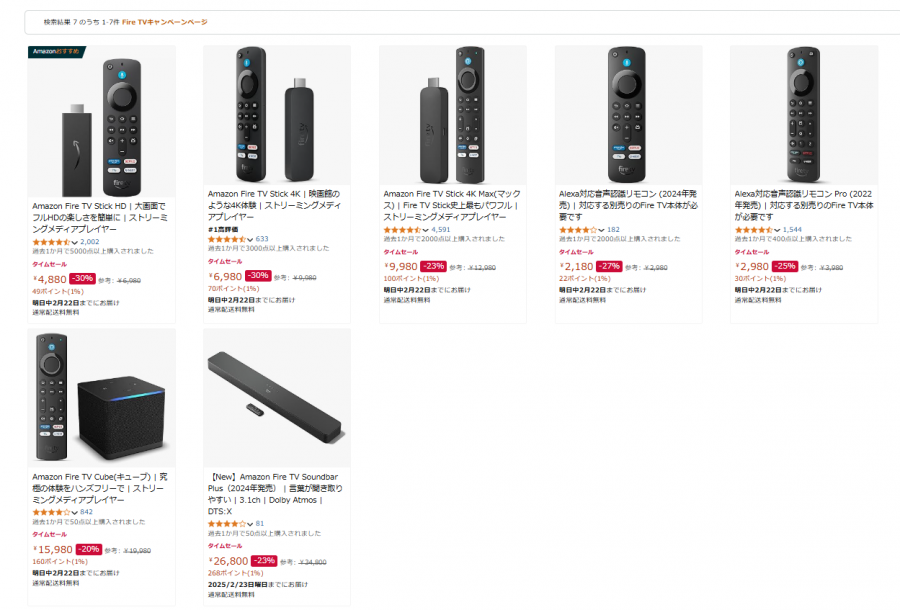Click the Amazonおすすめ badge on first product
The width and height of the screenshot is (900, 610).
(56, 51)
